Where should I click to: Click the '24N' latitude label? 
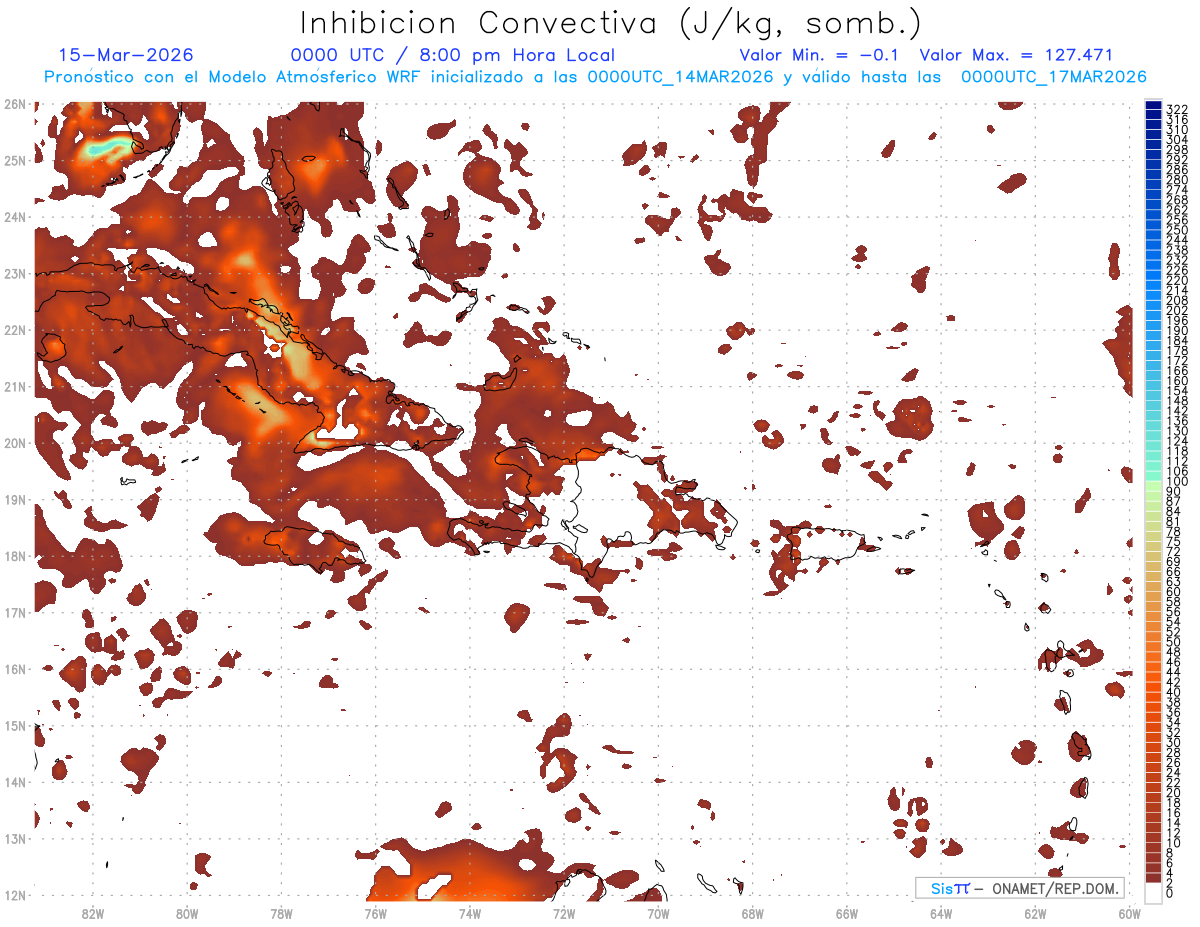pyautogui.click(x=15, y=217)
